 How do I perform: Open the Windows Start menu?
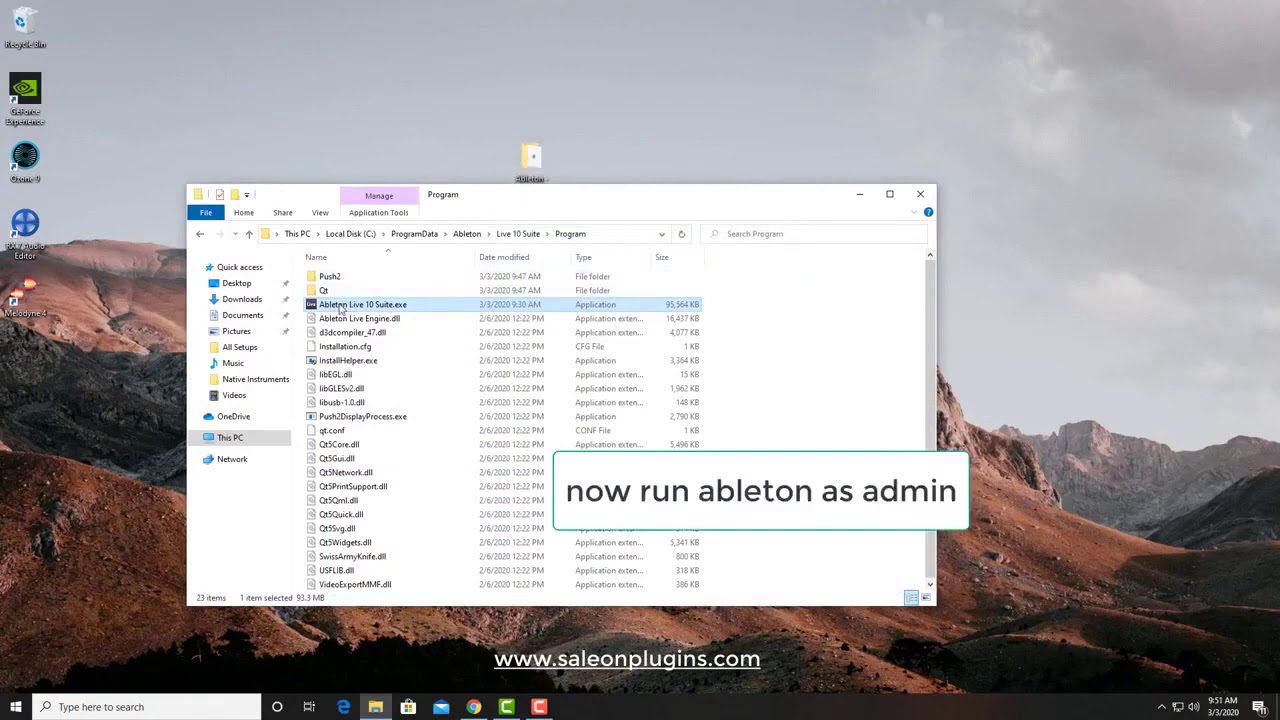point(15,707)
